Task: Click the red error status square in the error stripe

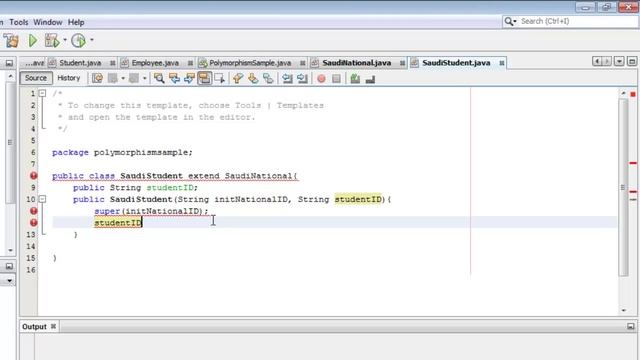Action: pyautogui.click(x=633, y=94)
